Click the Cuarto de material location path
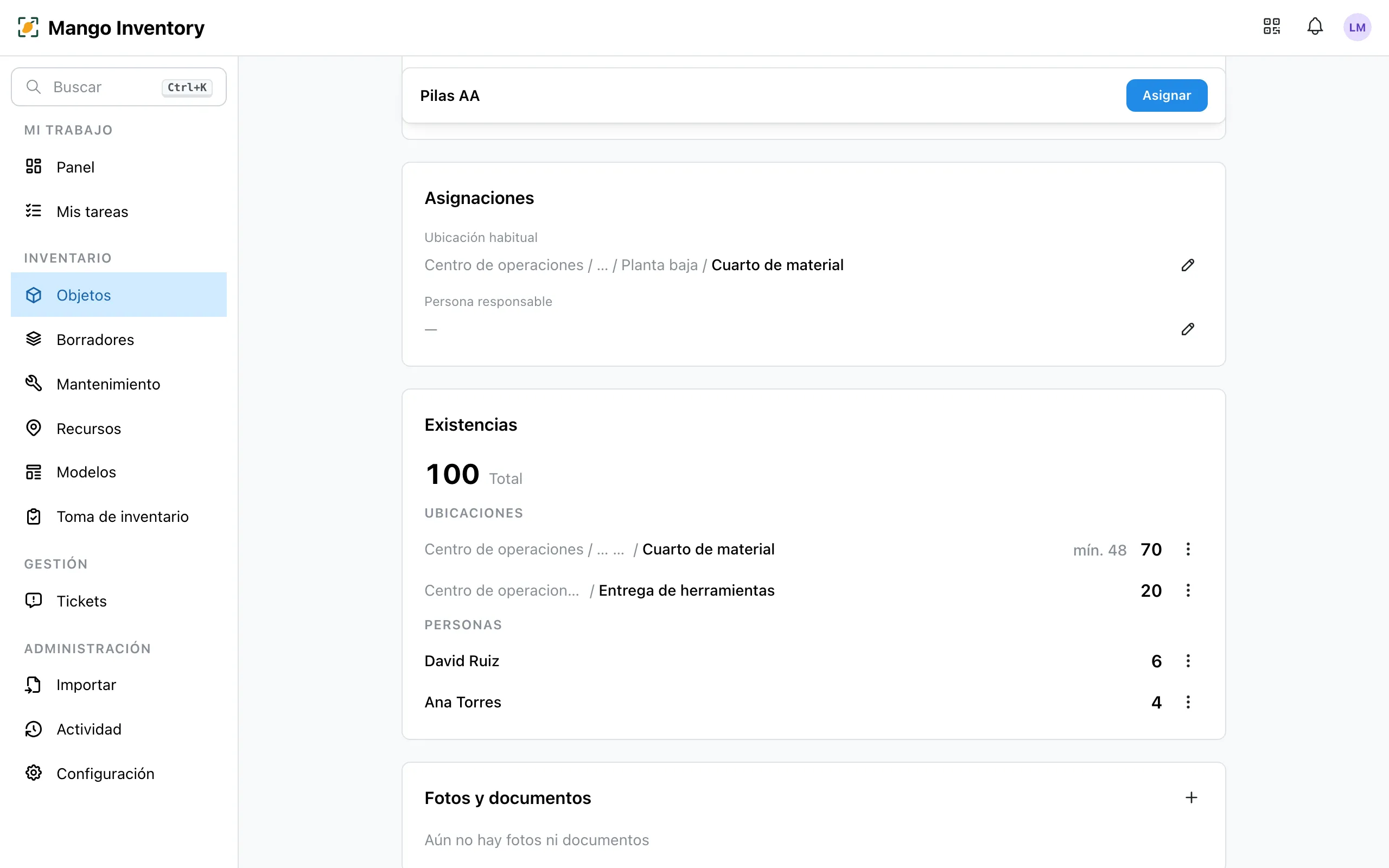This screenshot has height=868, width=1389. (634, 265)
